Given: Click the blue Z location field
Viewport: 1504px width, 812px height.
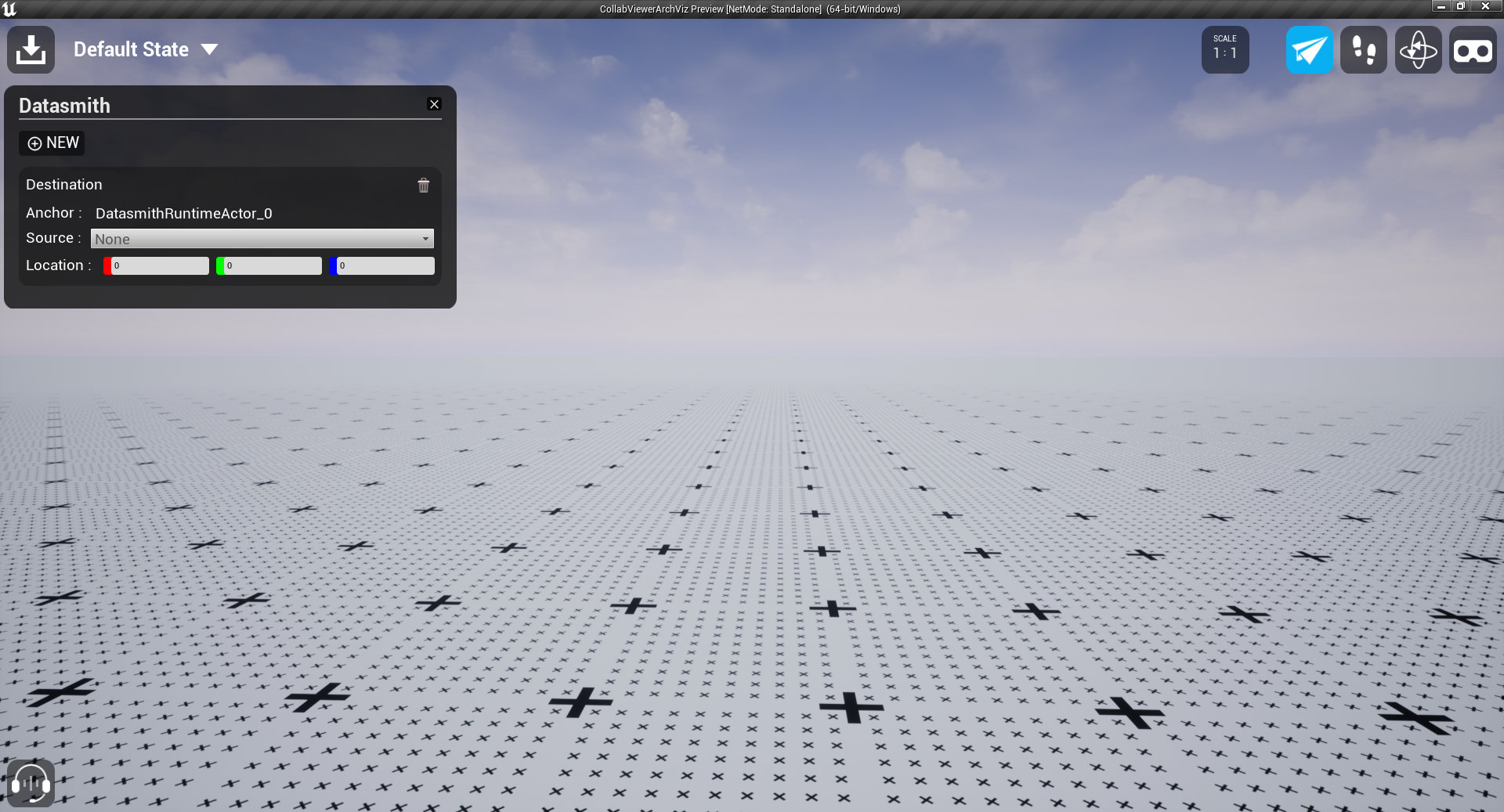Looking at the screenshot, I should (x=382, y=265).
